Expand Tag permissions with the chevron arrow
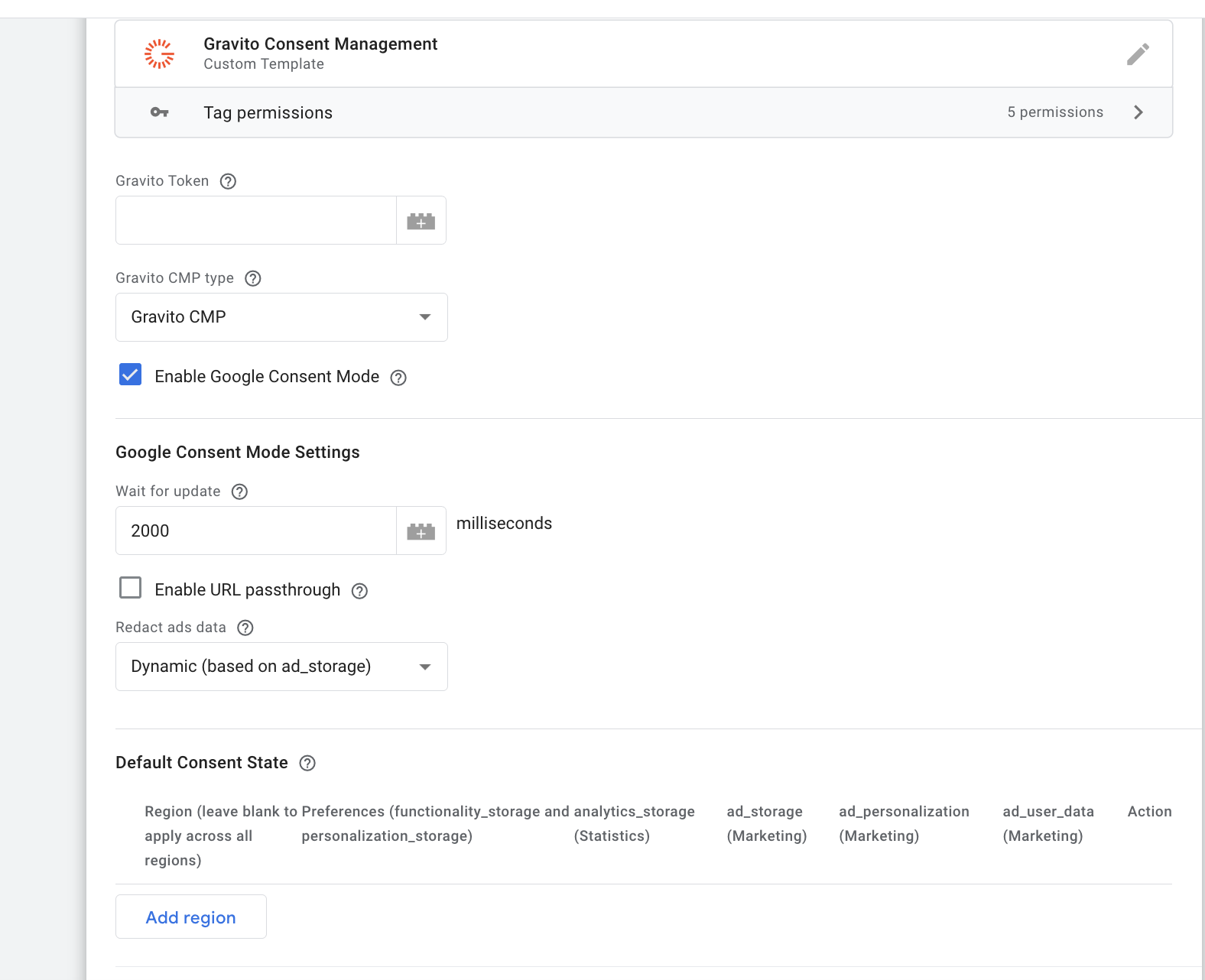This screenshot has width=1205, height=980. (1138, 112)
